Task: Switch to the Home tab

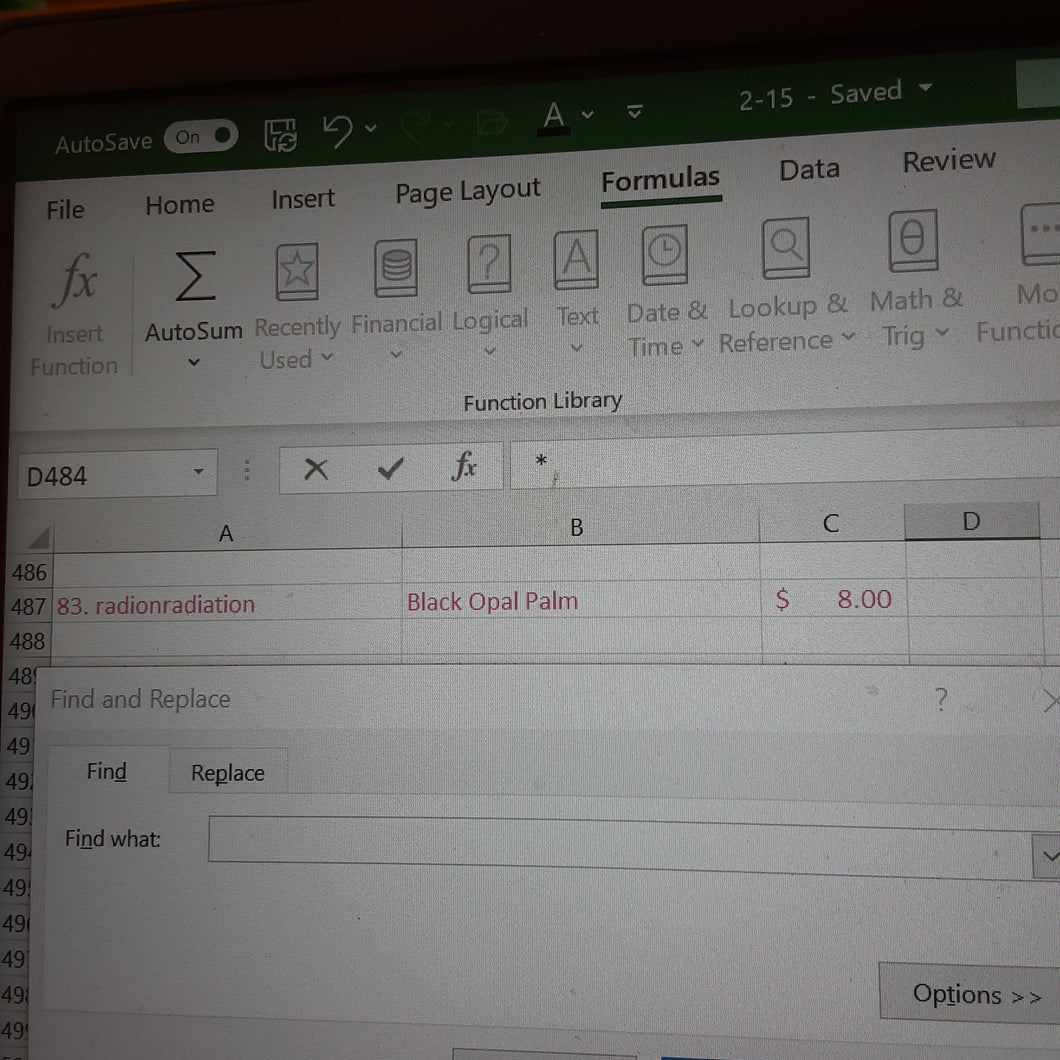Action: [180, 204]
